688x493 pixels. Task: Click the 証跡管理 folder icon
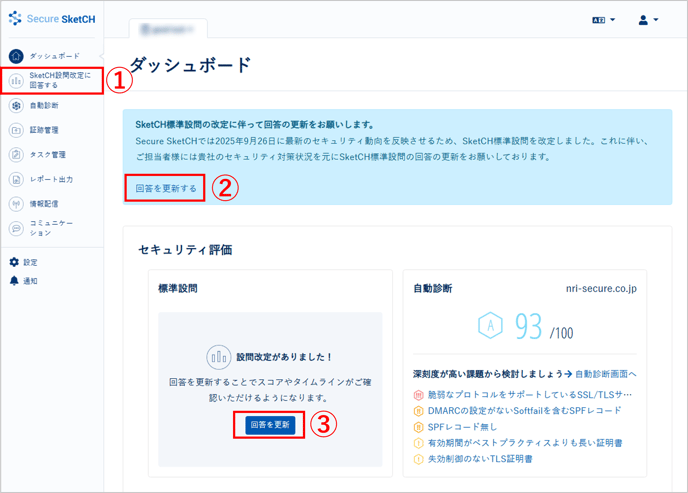(16, 130)
